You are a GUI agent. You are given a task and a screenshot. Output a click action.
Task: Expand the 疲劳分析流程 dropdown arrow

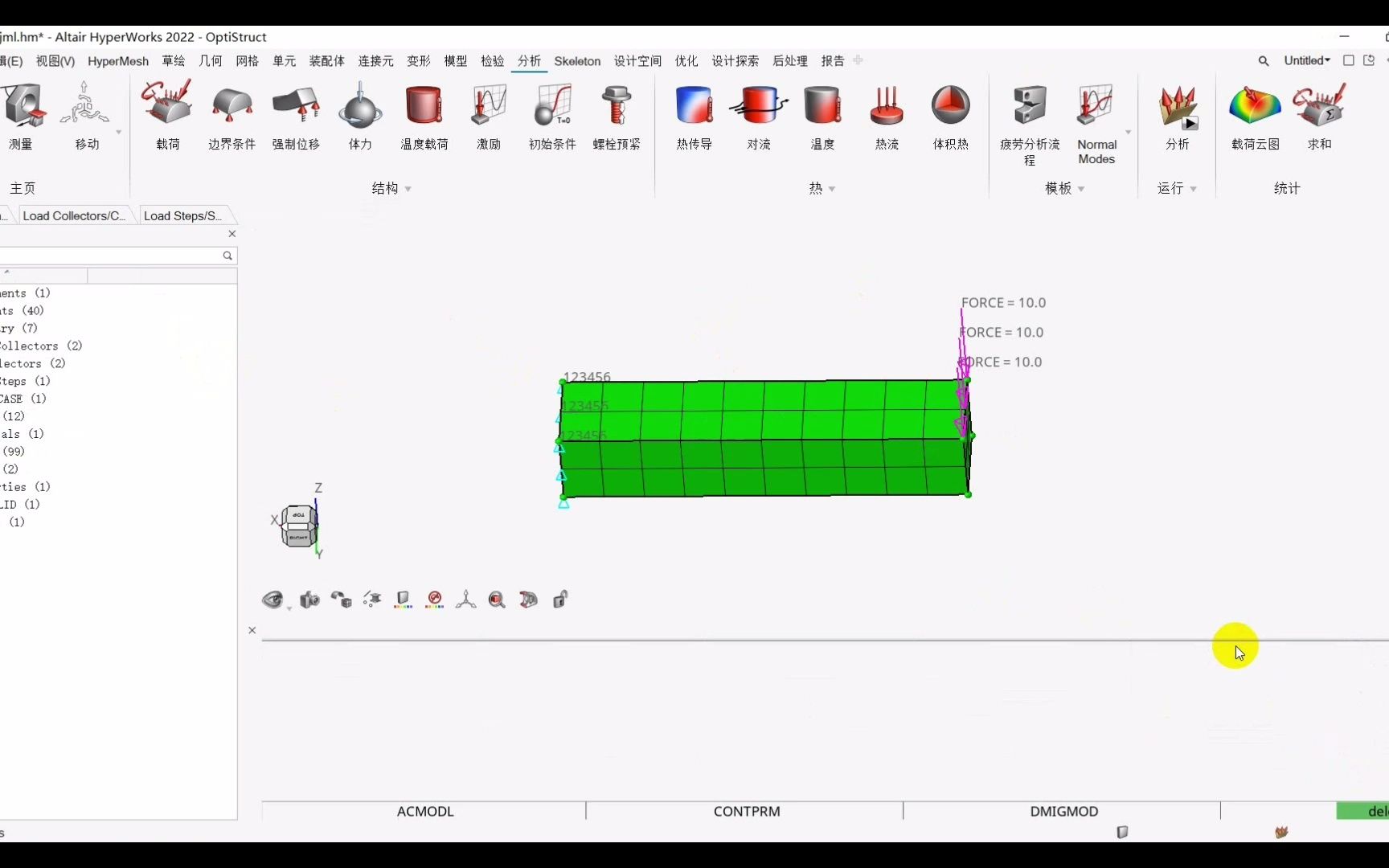point(1128,131)
